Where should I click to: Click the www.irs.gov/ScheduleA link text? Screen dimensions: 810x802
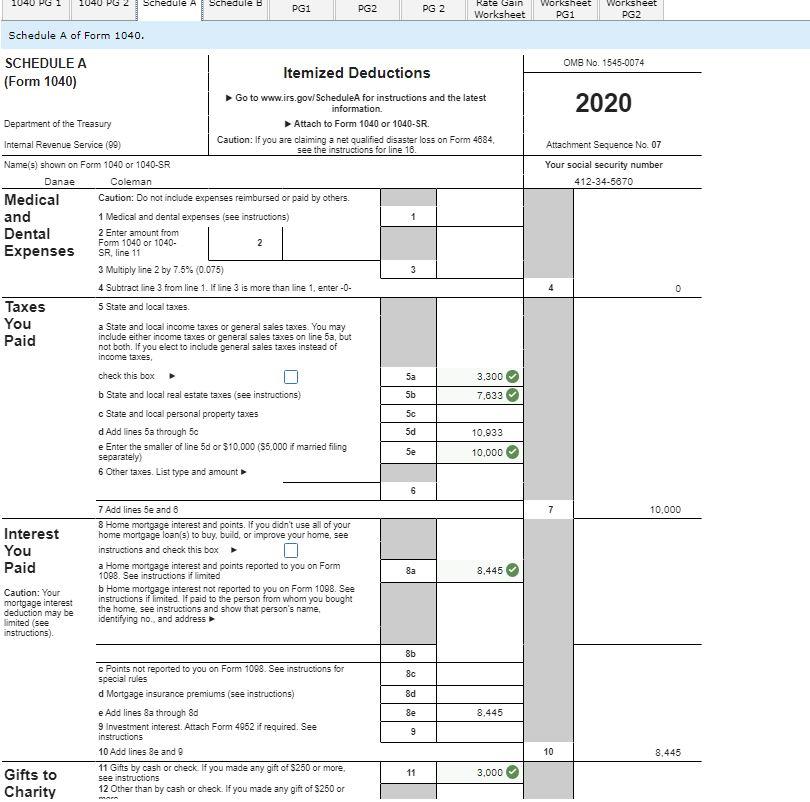pyautogui.click(x=300, y=97)
